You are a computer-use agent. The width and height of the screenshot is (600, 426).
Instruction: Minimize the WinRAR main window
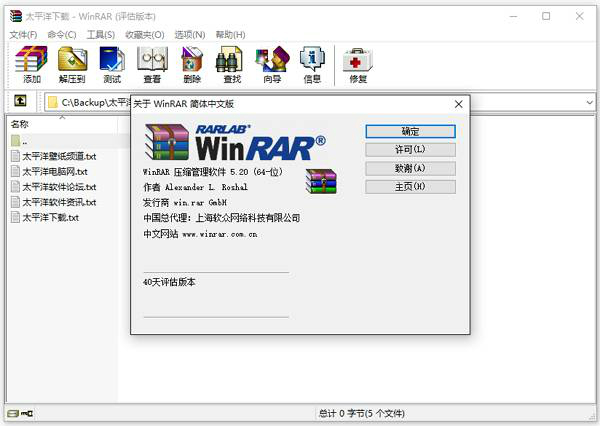pyautogui.click(x=514, y=16)
